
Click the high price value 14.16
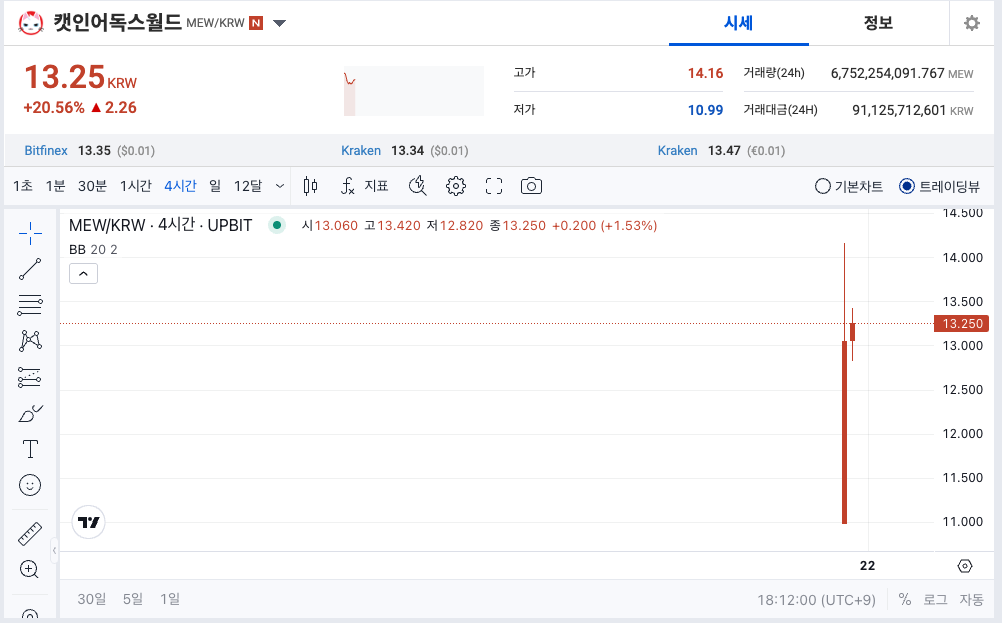(705, 73)
